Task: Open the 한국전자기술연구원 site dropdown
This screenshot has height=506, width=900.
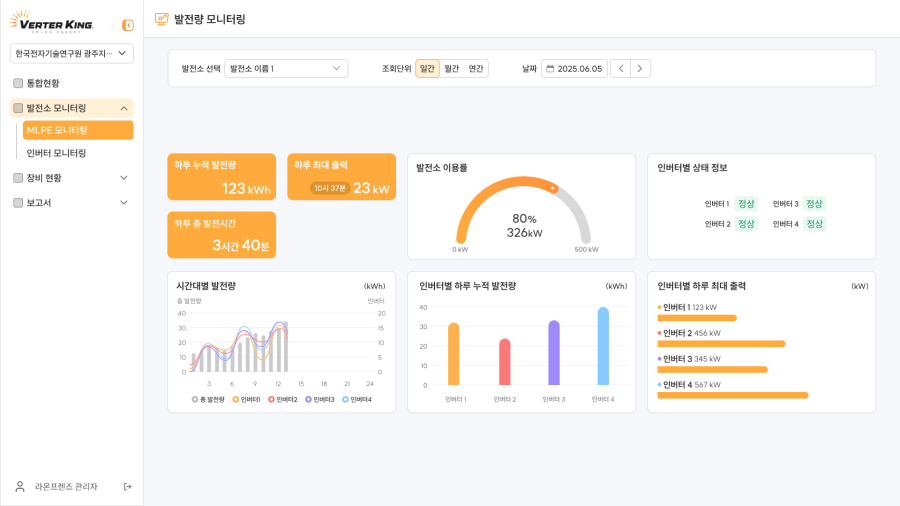Action: (71, 53)
